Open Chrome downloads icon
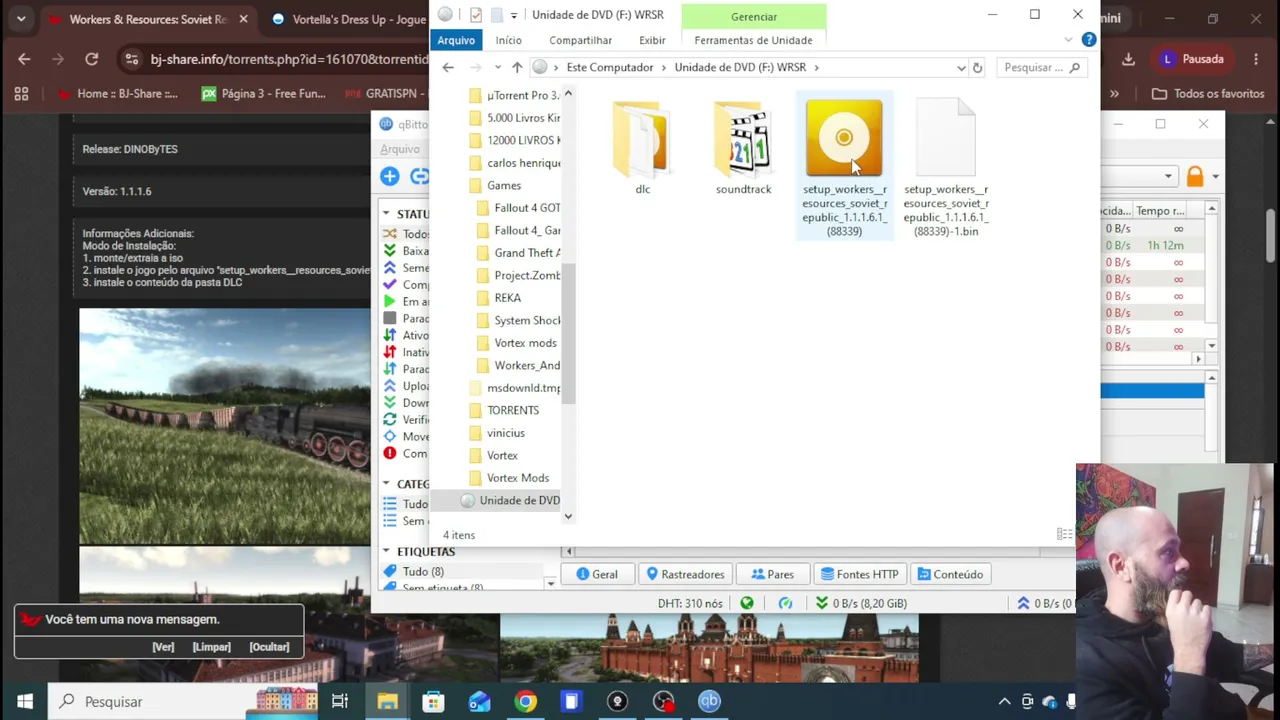Image resolution: width=1280 pixels, height=720 pixels. [x=1128, y=59]
